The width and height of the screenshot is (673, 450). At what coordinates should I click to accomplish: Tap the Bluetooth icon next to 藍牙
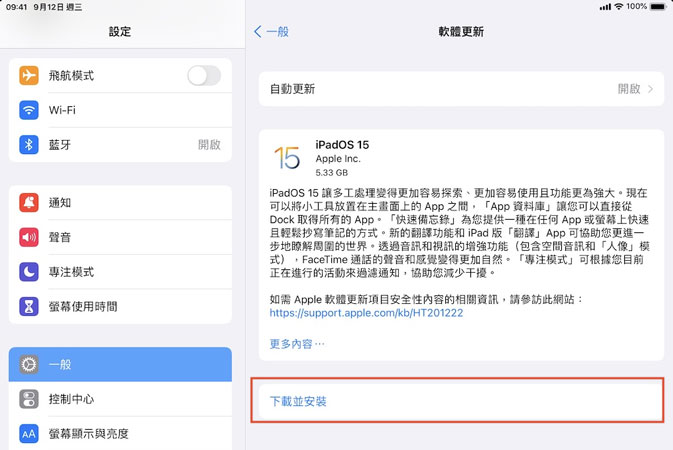click(x=29, y=145)
